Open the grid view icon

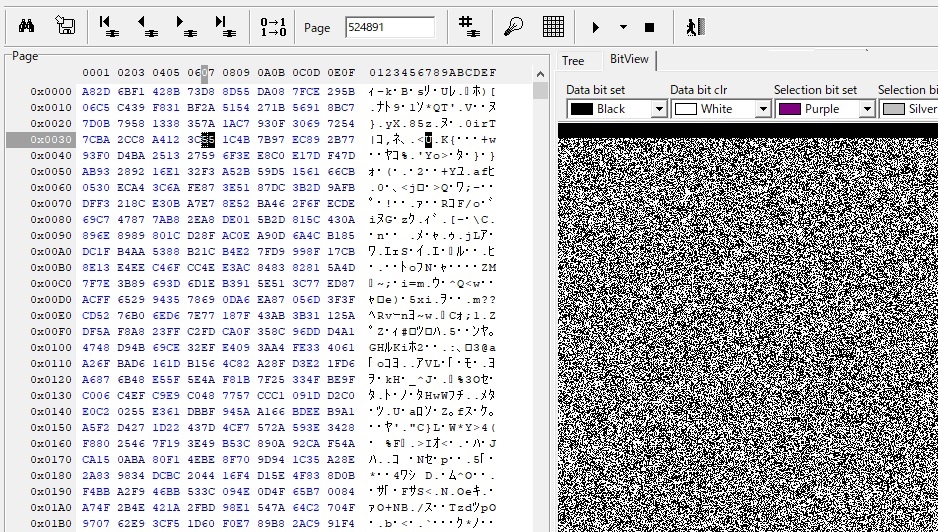click(553, 27)
